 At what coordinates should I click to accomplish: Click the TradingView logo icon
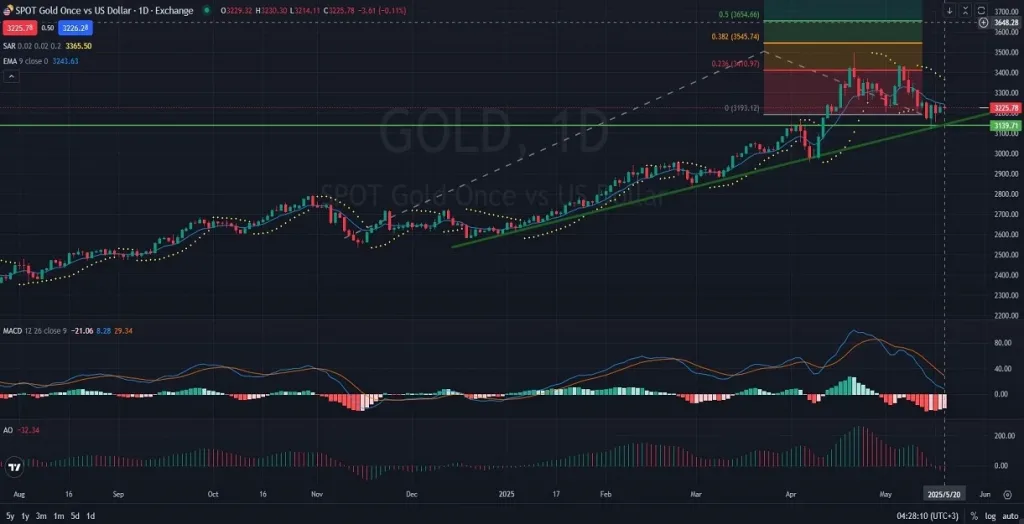14,468
